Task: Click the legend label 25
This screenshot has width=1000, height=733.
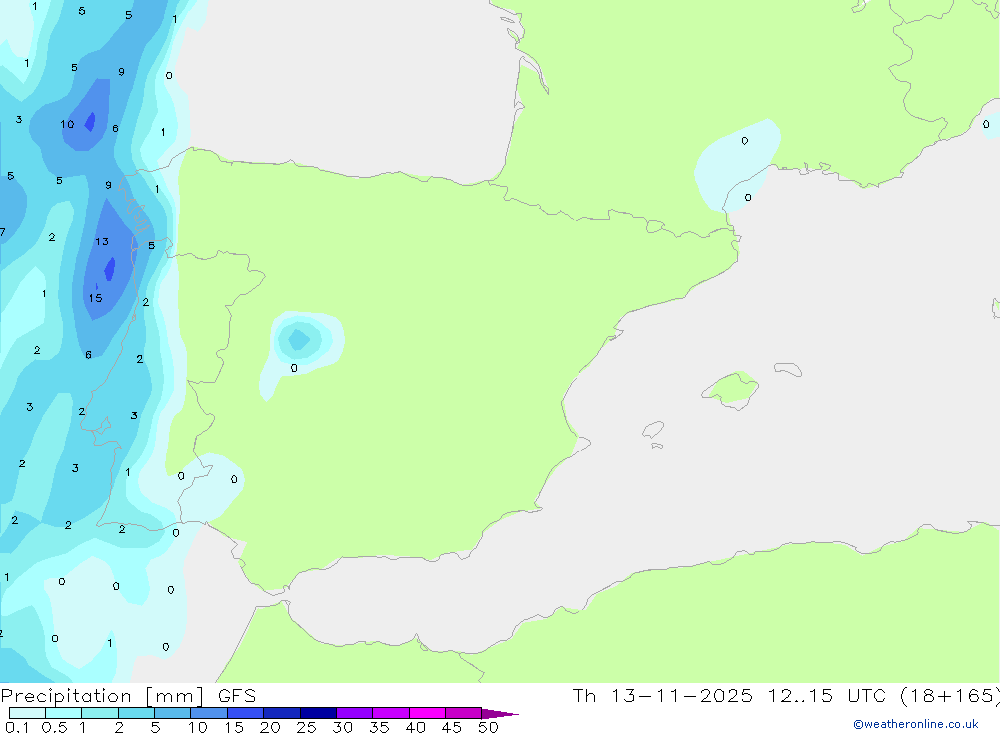Action: tap(306, 727)
